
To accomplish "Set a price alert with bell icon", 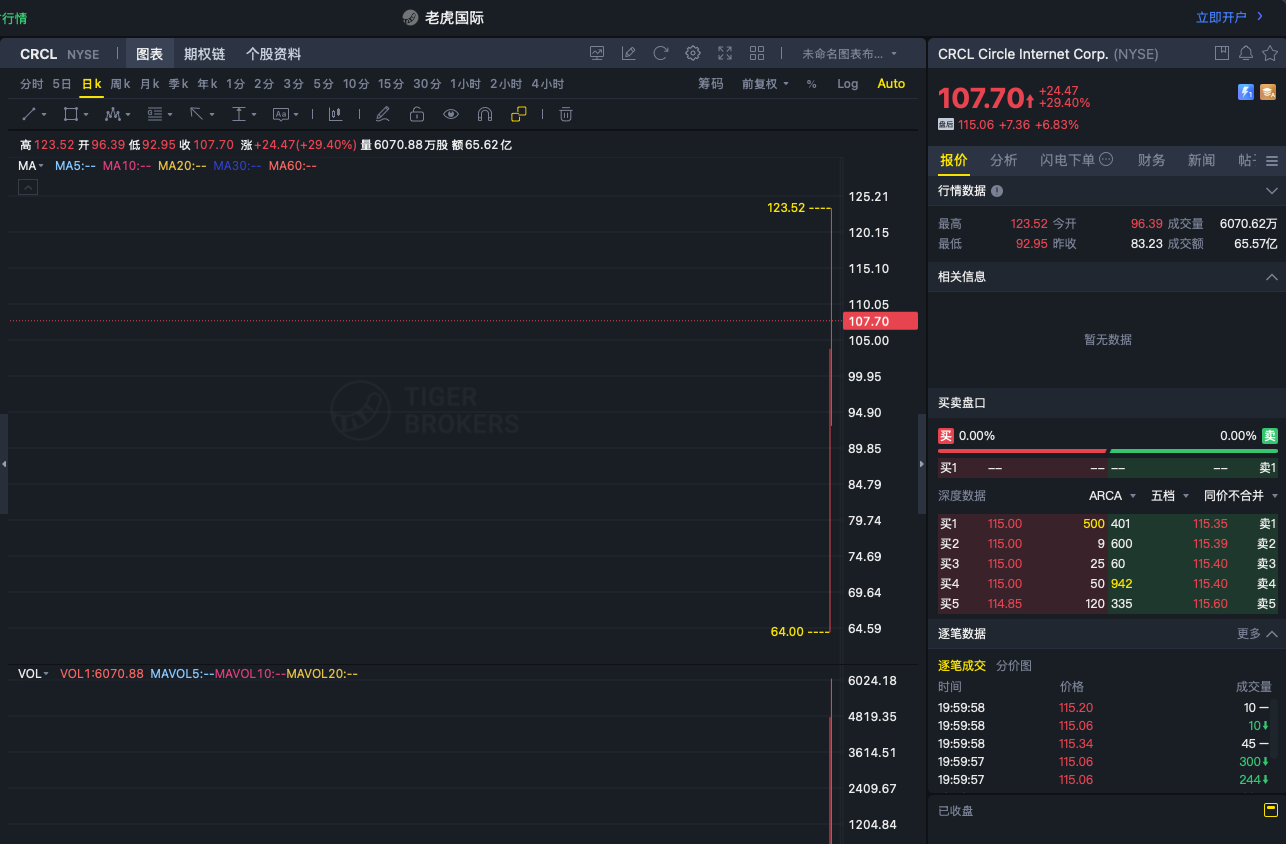I will coord(1245,53).
